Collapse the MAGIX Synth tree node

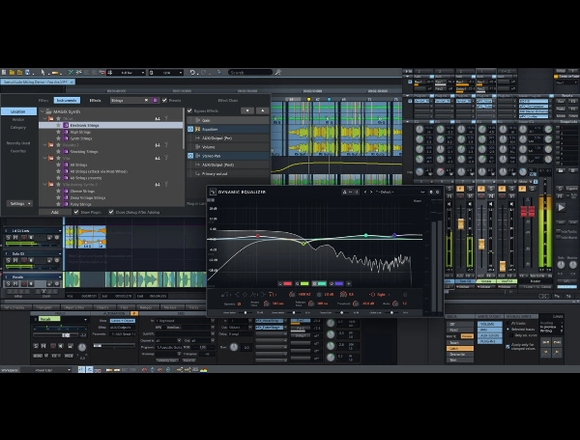coord(43,111)
